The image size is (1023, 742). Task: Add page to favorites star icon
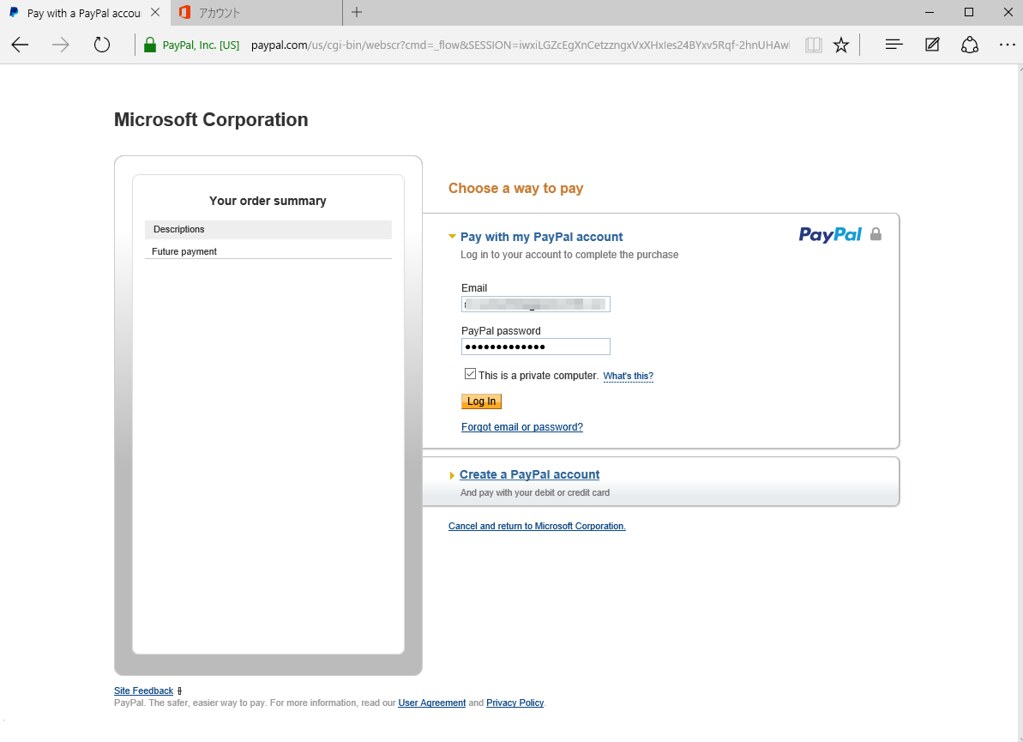pos(841,45)
